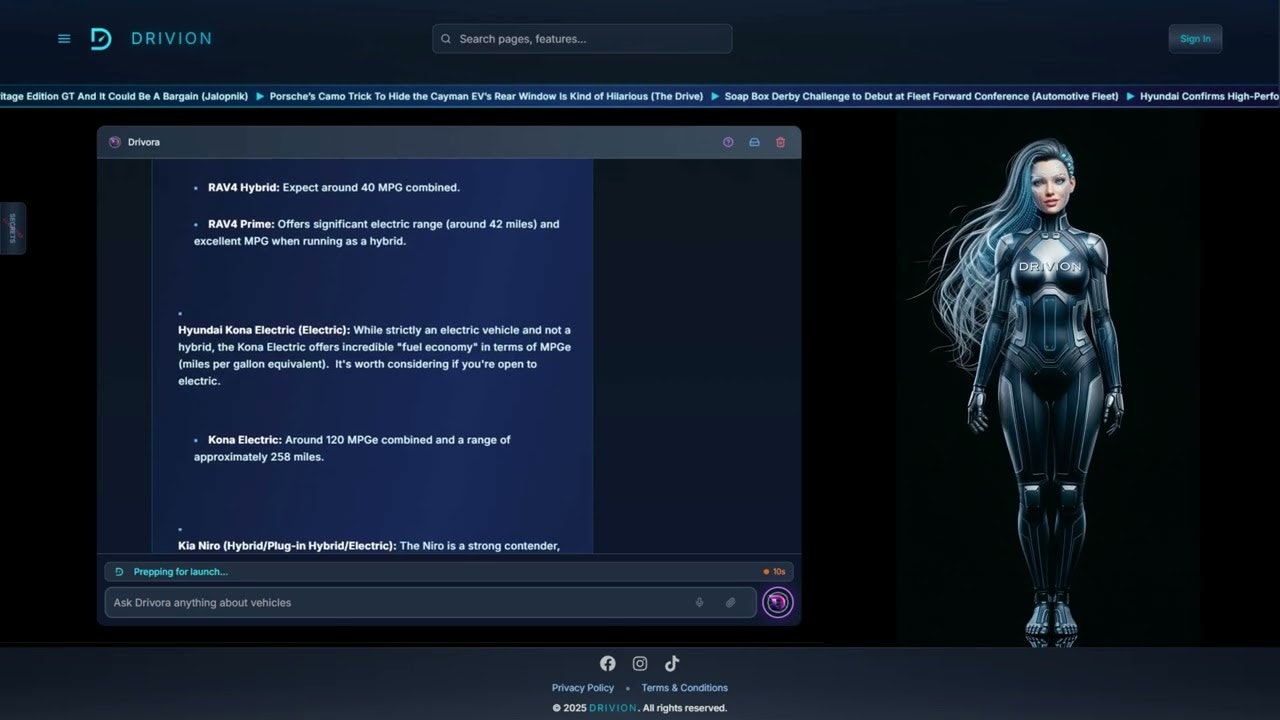Type area: Ask Drivora anything about vehicles
This screenshot has height=720, width=1280.
point(430,602)
